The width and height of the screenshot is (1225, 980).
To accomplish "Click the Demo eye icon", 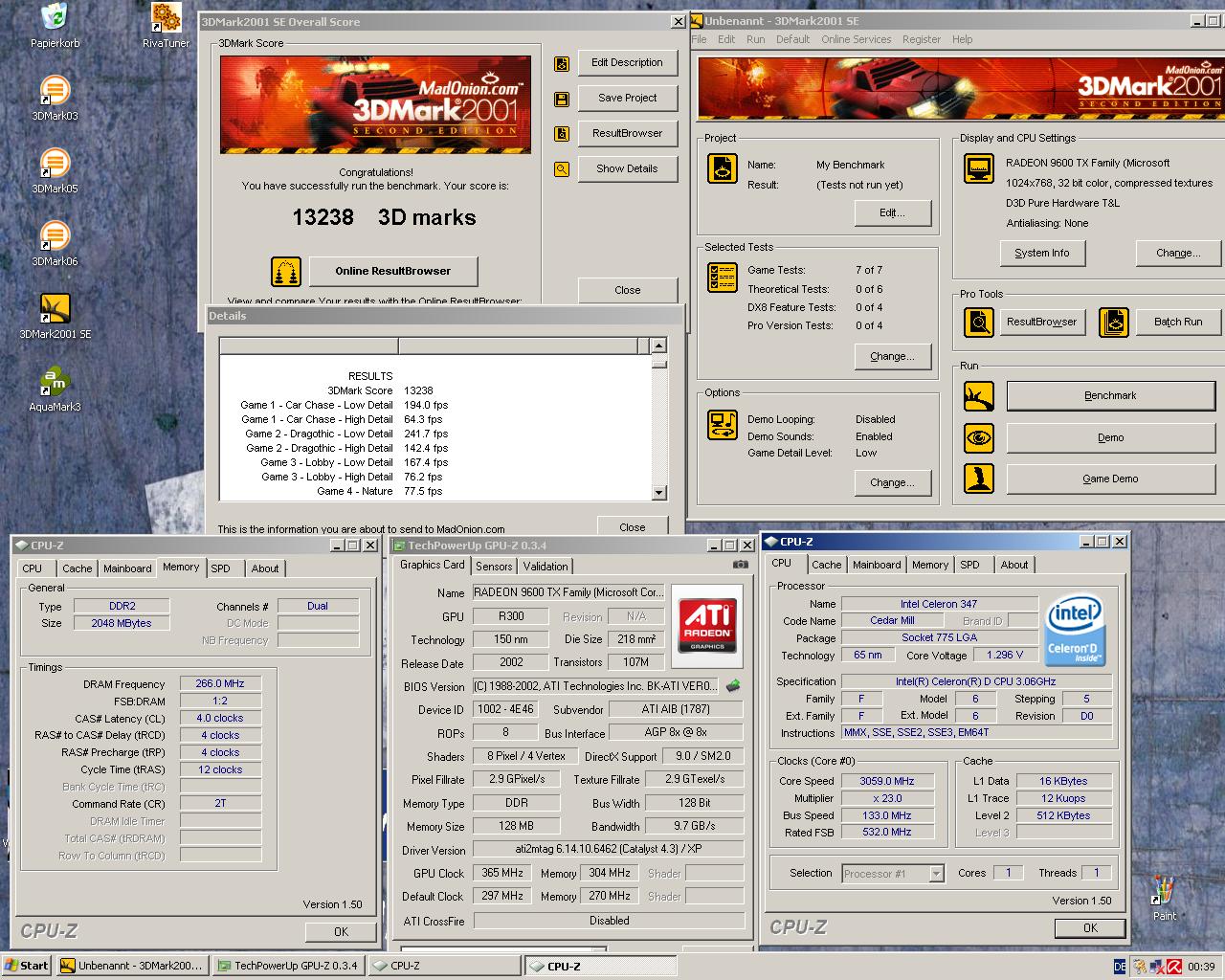I will 978,438.
